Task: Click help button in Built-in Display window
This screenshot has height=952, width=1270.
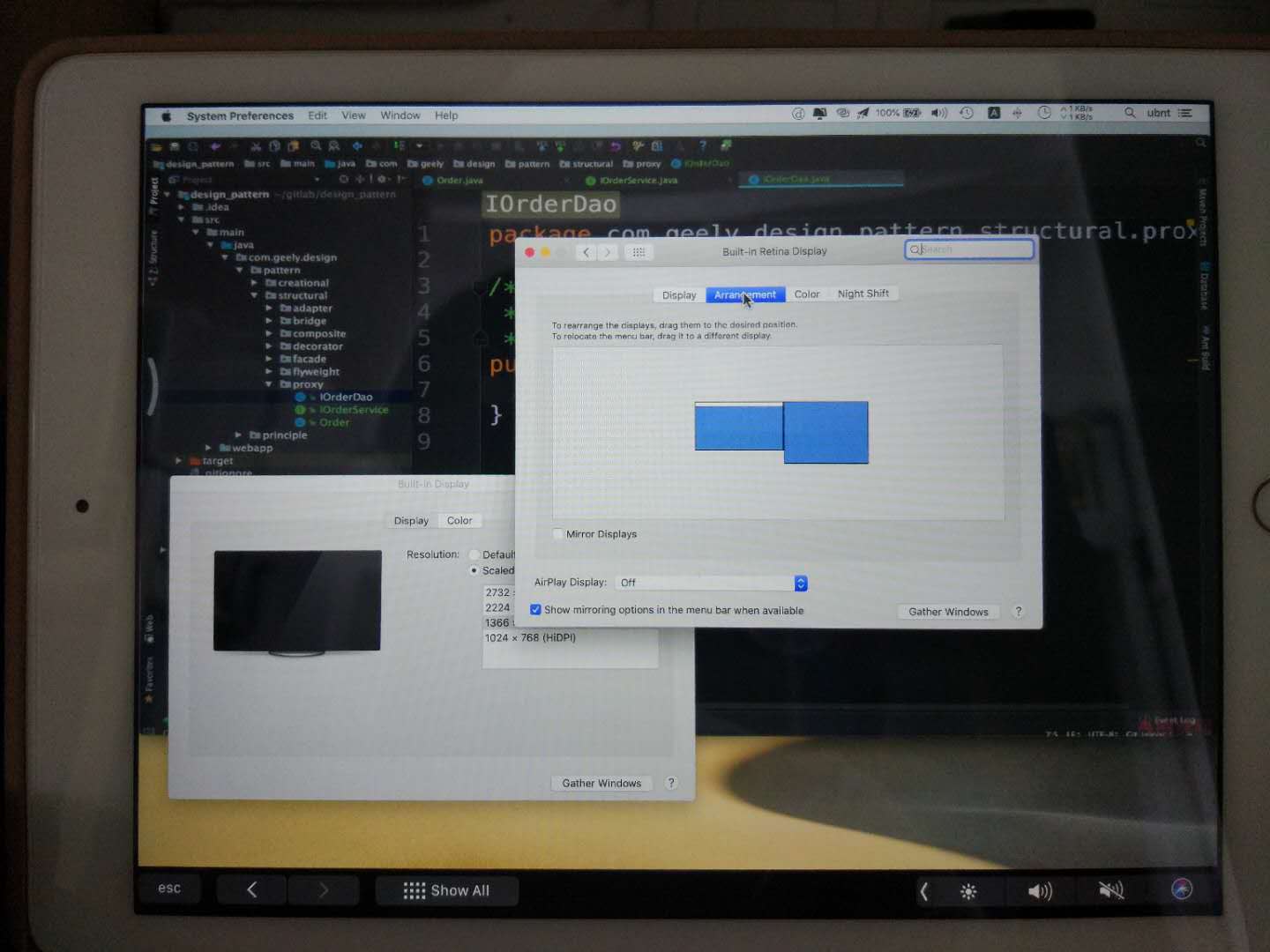Action: pos(671,783)
